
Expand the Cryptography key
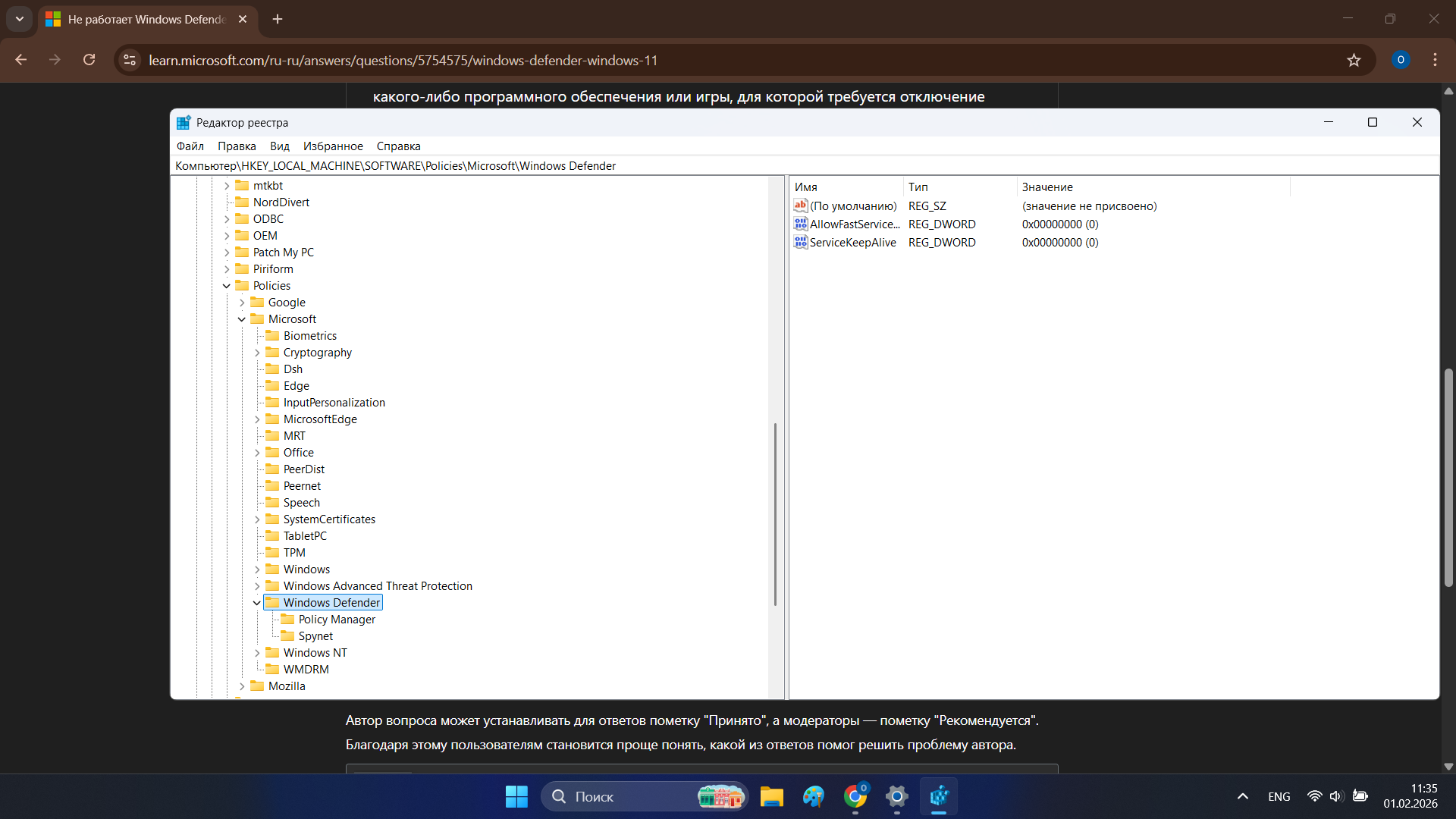(257, 353)
